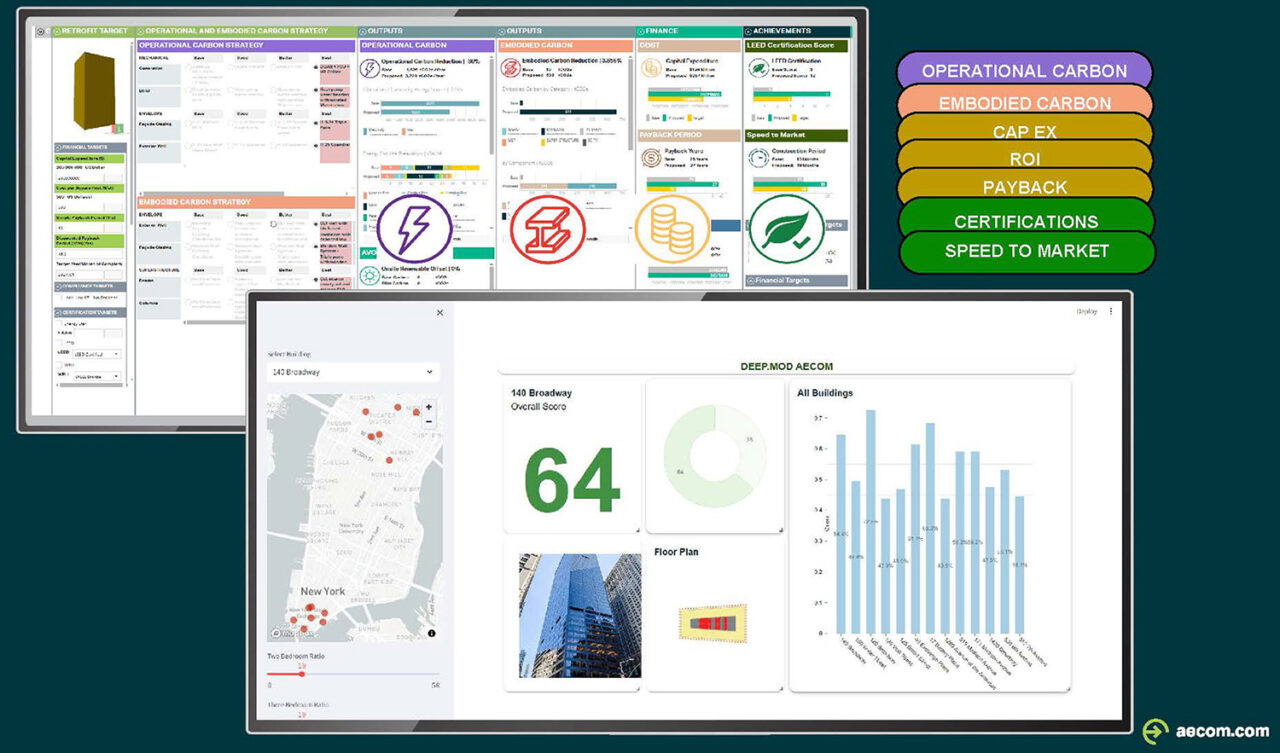Open the Display options menu on the dashboard

coord(1113,311)
